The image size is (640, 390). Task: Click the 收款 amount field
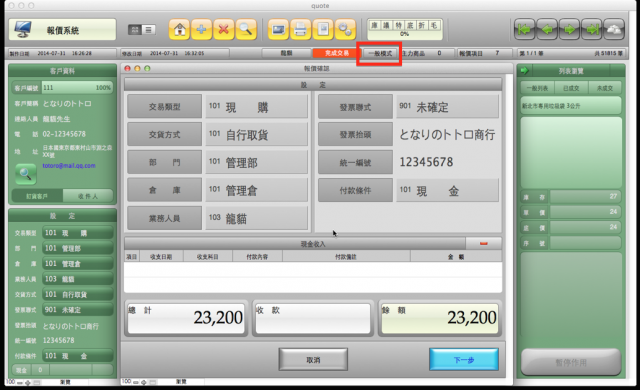coord(313,318)
